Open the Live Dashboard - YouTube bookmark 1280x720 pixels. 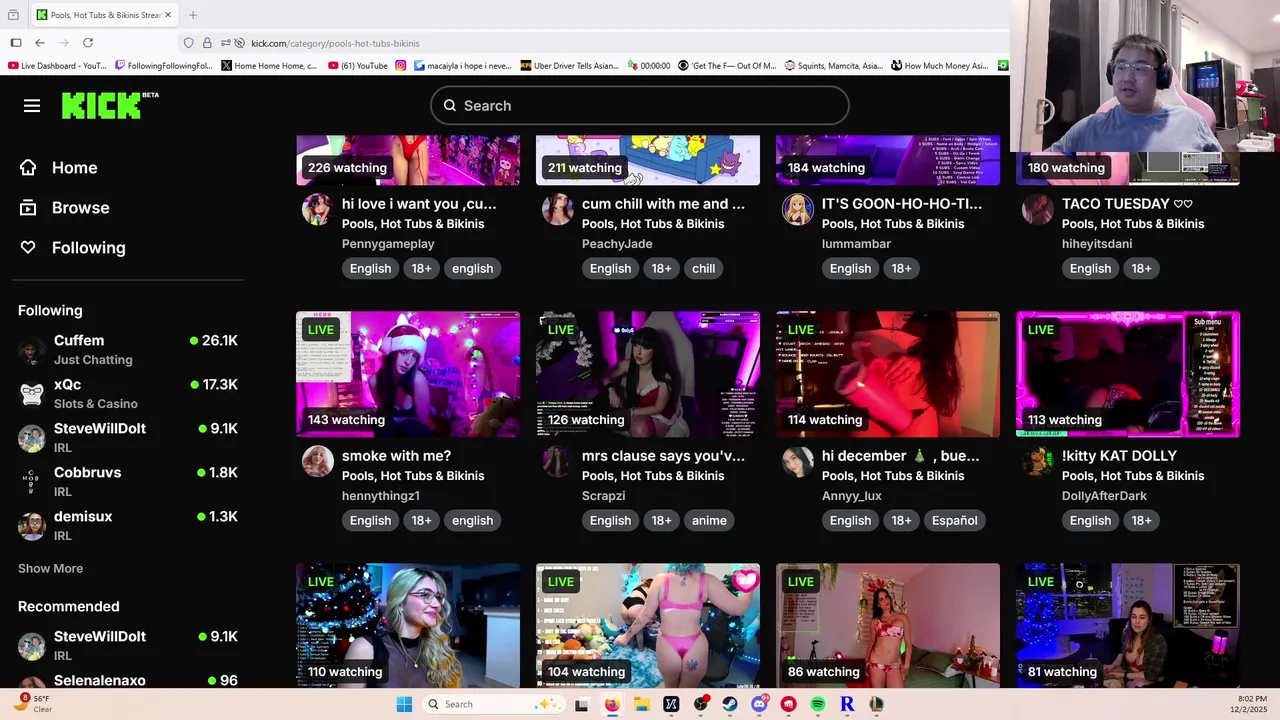[57, 66]
